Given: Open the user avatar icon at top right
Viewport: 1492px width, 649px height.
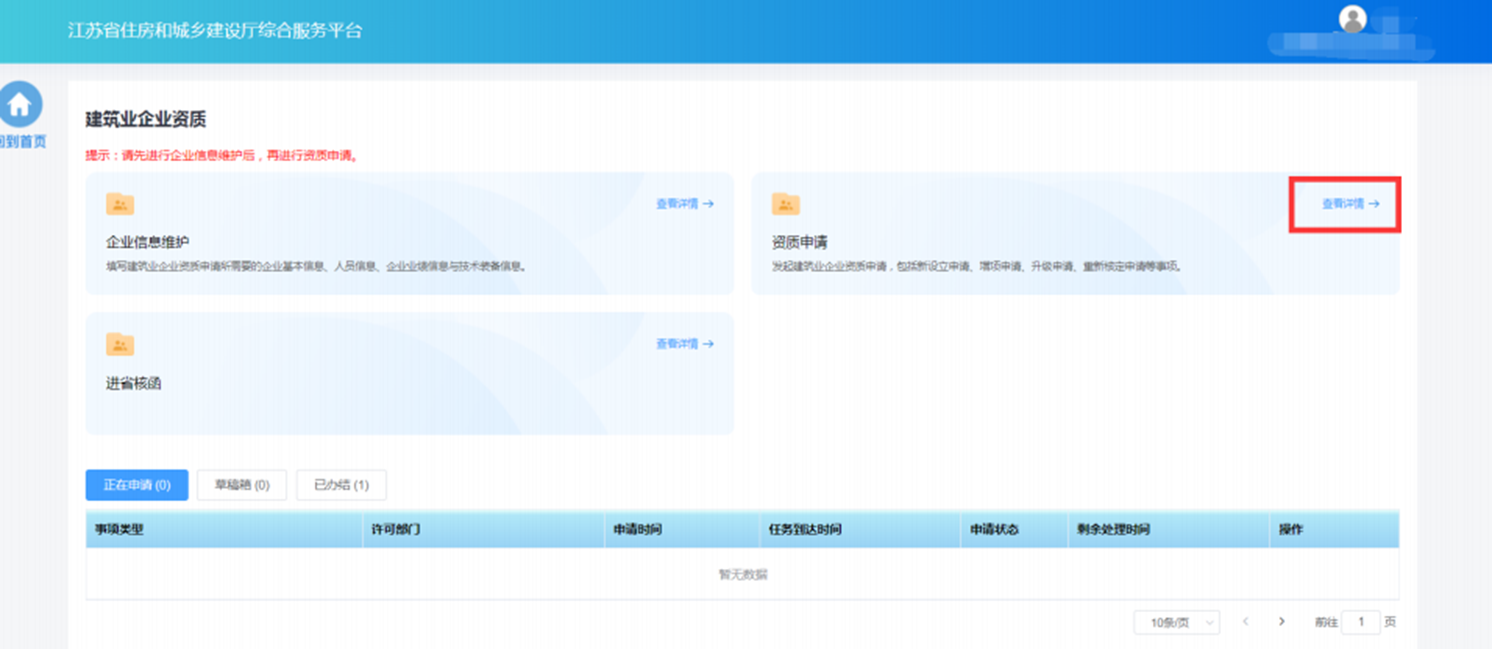Looking at the screenshot, I should coord(1353,19).
